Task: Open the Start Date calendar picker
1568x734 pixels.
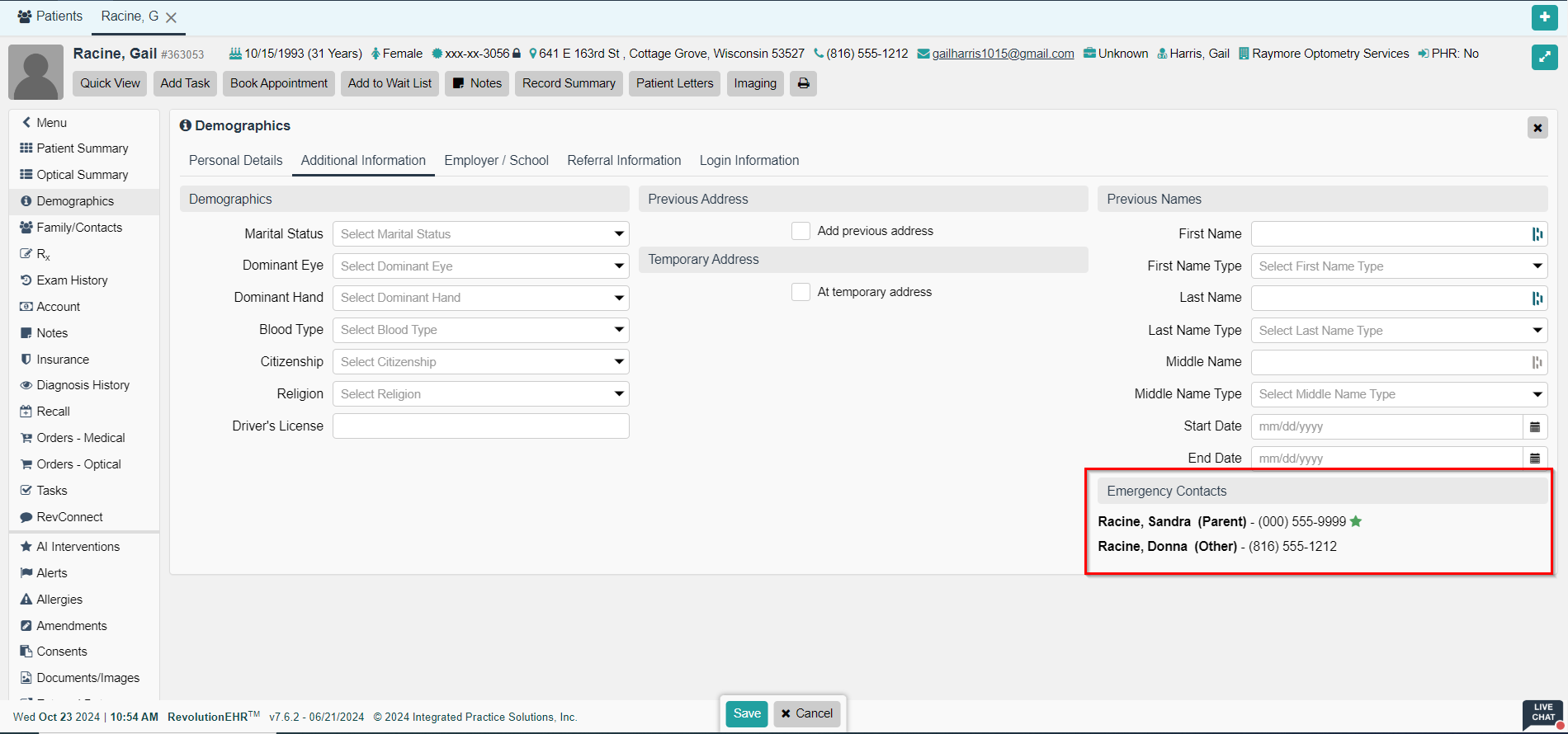Action: tap(1535, 426)
